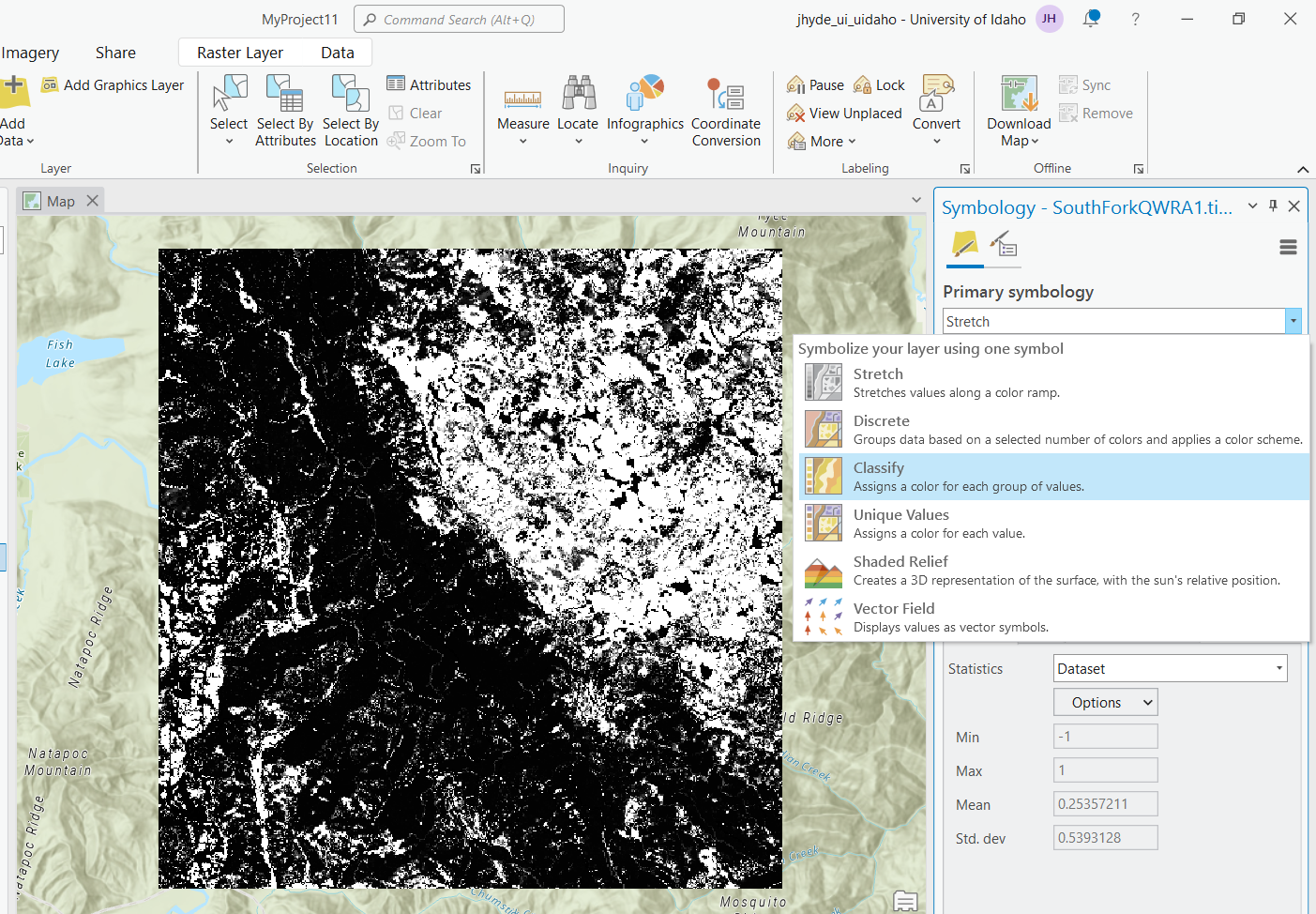
Task: Click Convert labels icon
Action: pos(936,94)
